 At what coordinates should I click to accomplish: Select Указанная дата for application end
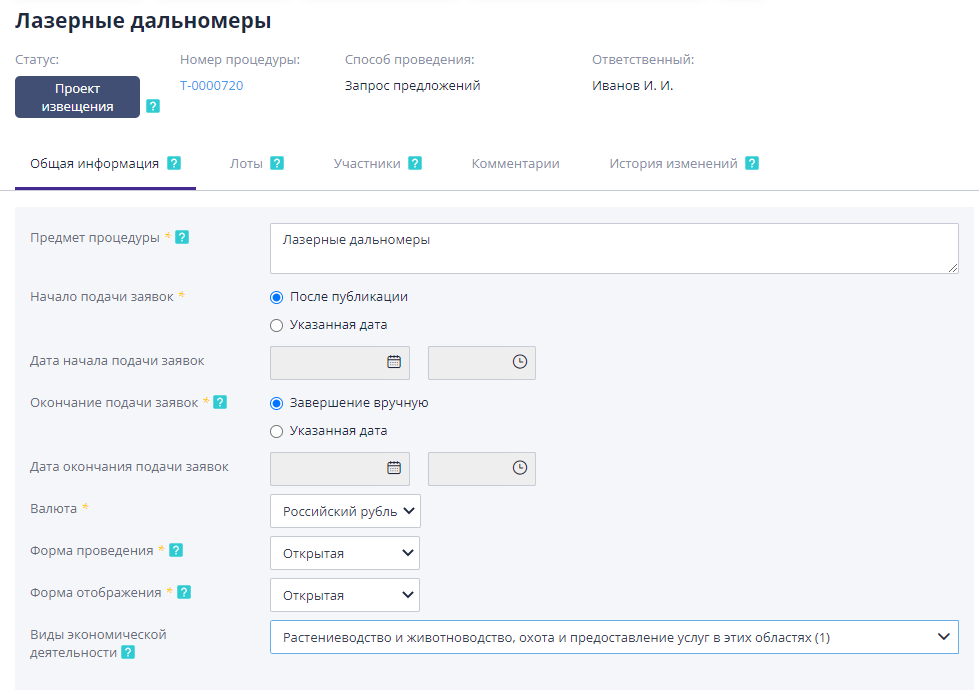[276, 431]
